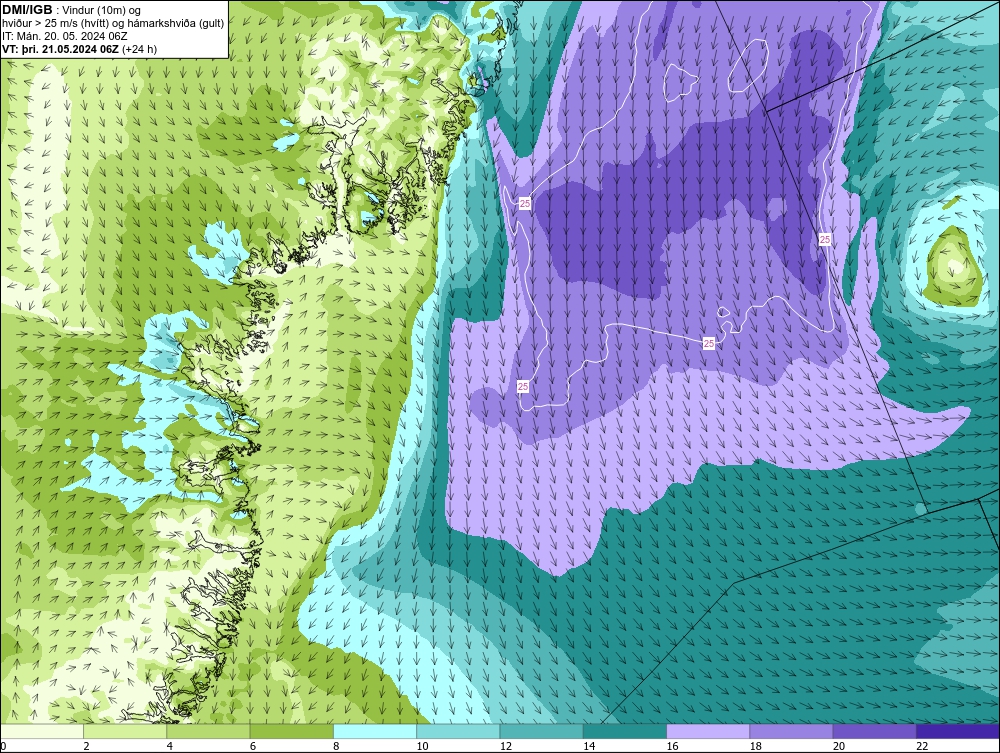Select the 4–6 m/s green legend swatch
Viewport: 1000px width, 753px height.
[208, 731]
